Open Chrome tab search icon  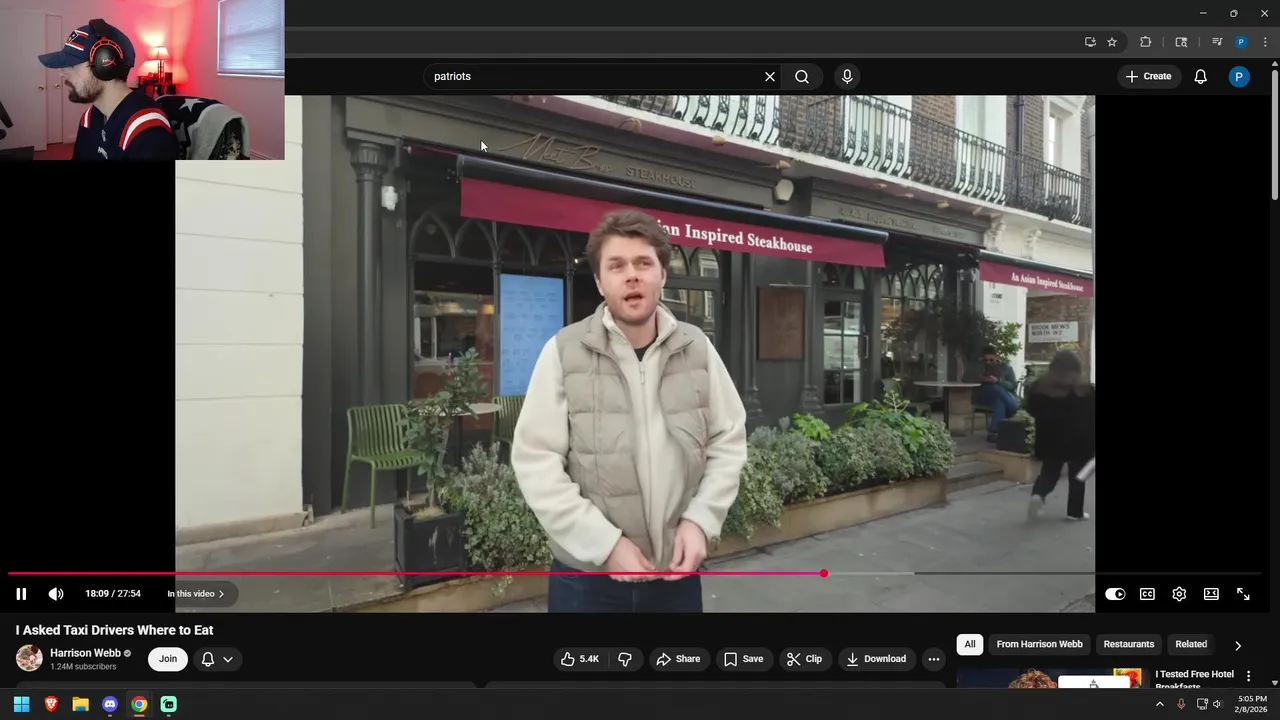(1181, 42)
